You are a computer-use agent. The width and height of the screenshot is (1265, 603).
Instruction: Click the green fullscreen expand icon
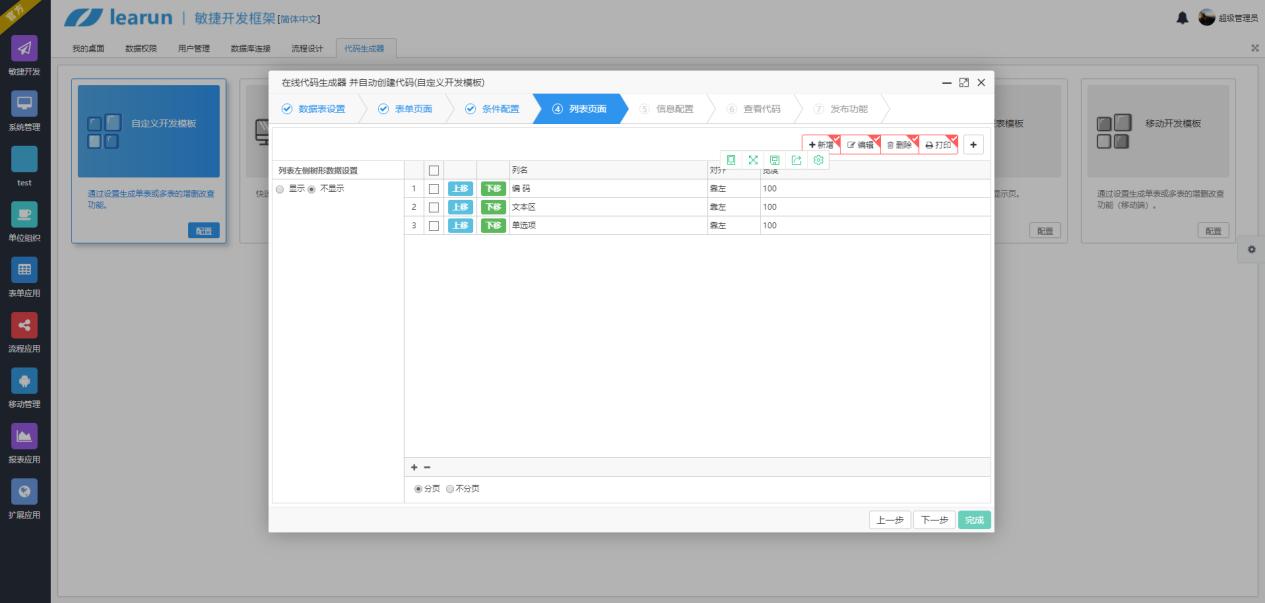pos(753,160)
